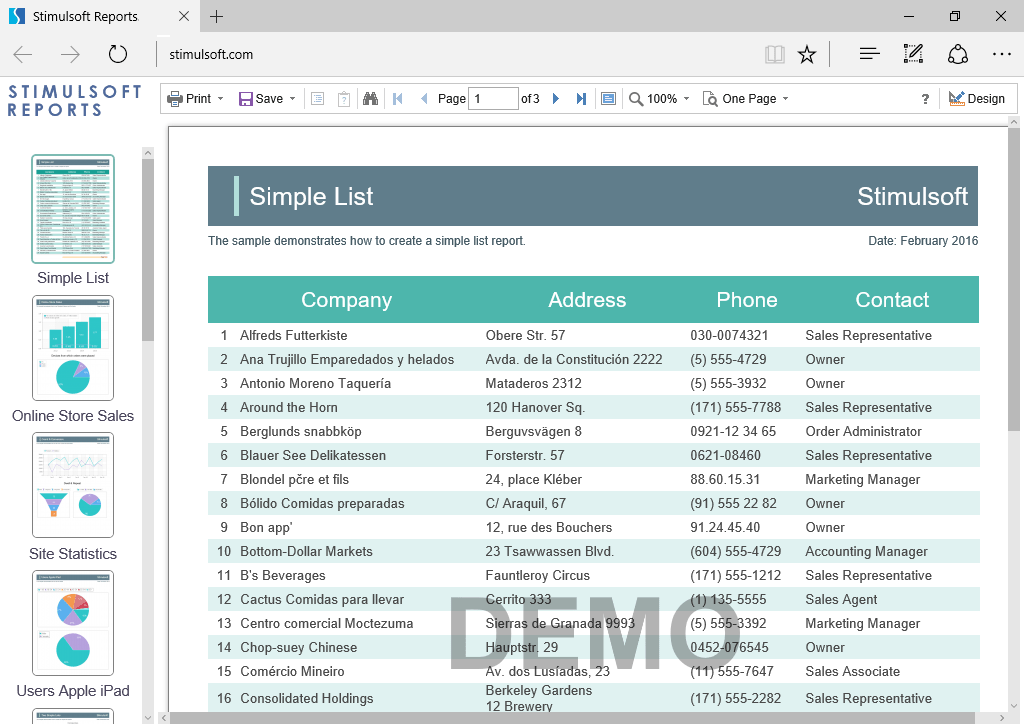Open the browser Hub icon

point(869,54)
